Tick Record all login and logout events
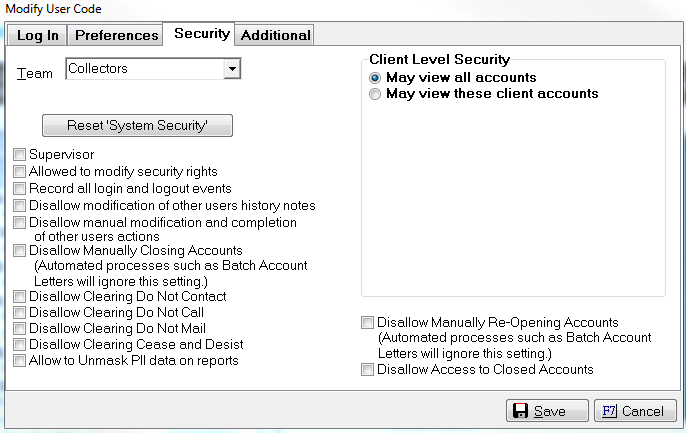This screenshot has height=433, width=686. [20, 188]
